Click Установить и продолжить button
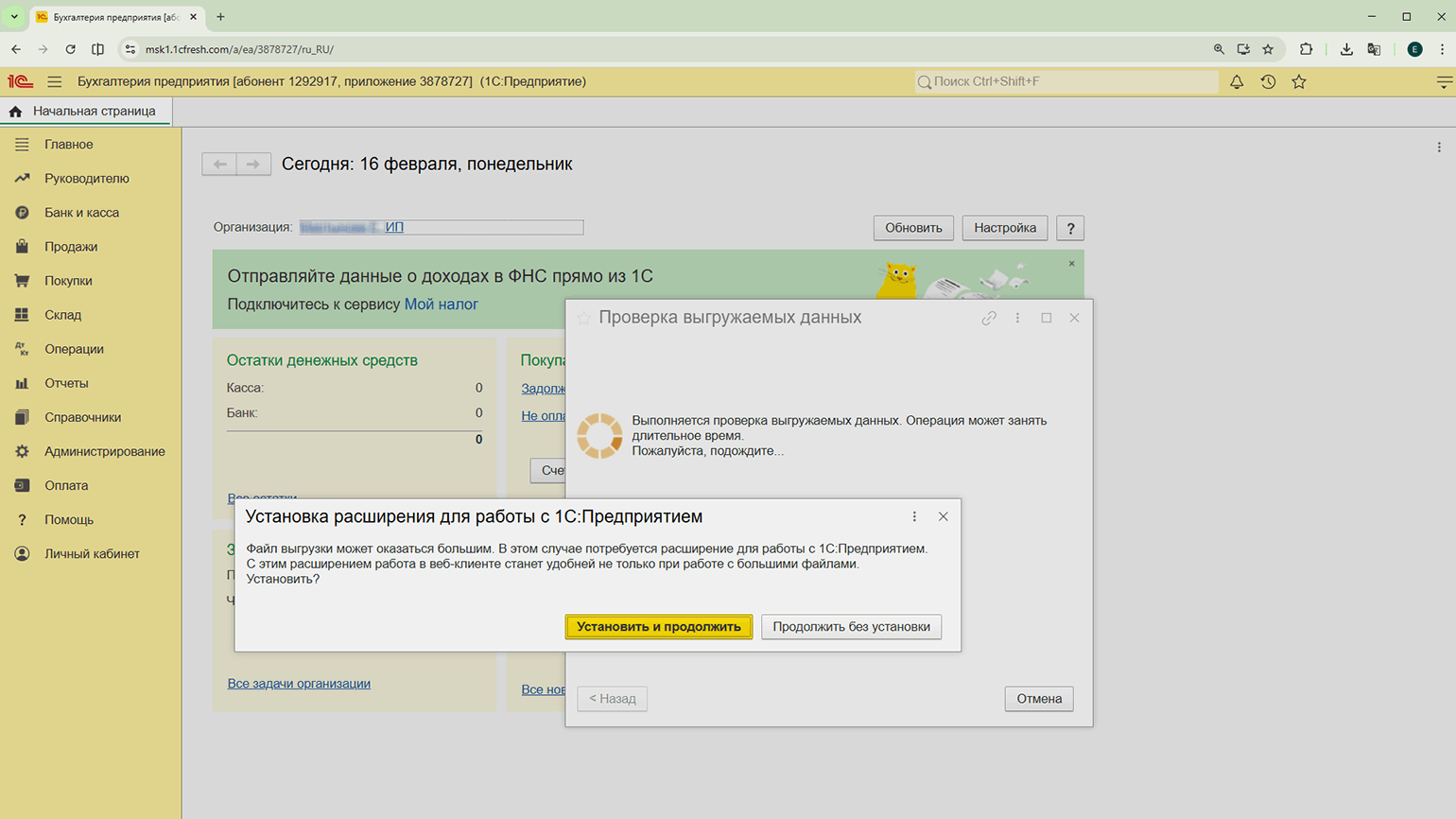This screenshot has height=819, width=1456. tap(658, 627)
